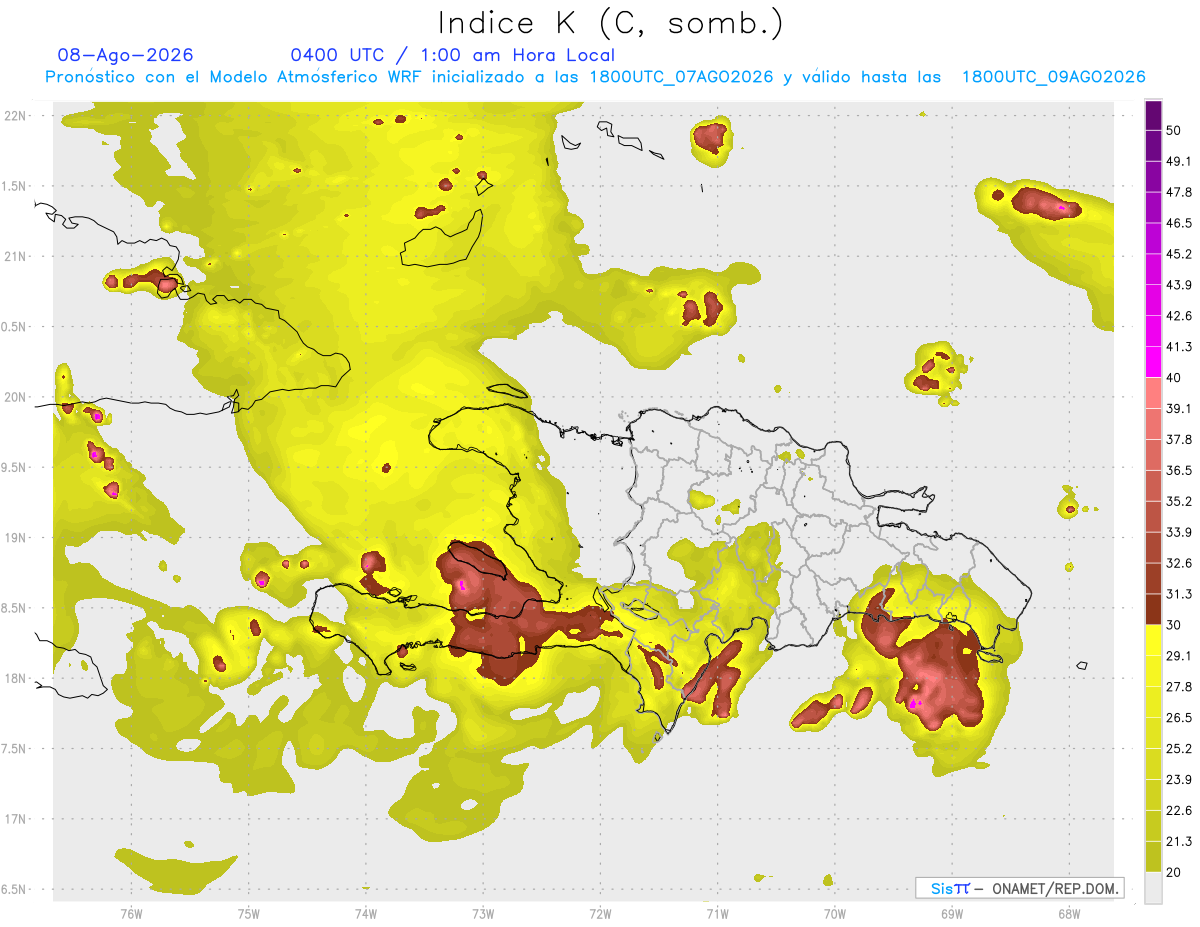Click the '75W' longitude label
This screenshot has height=927, width=1200.
tap(248, 913)
